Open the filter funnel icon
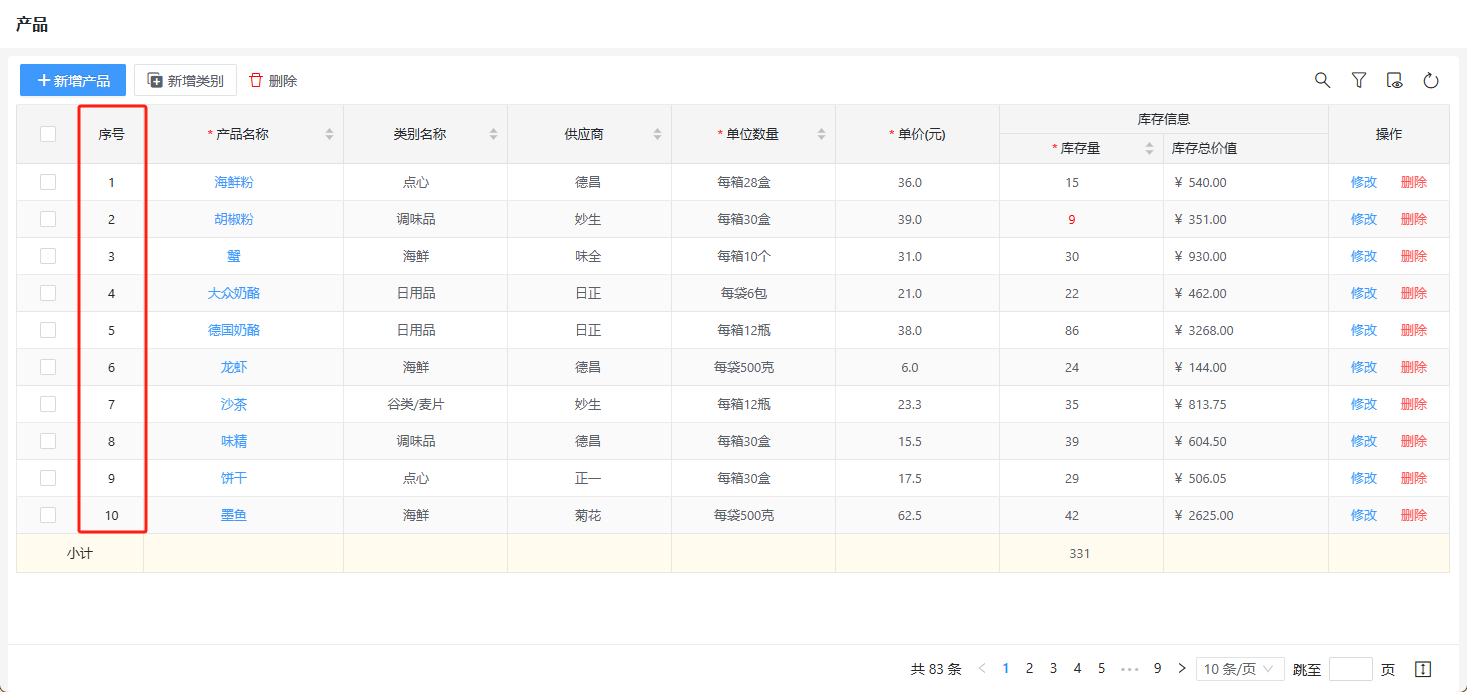 pyautogui.click(x=1358, y=80)
